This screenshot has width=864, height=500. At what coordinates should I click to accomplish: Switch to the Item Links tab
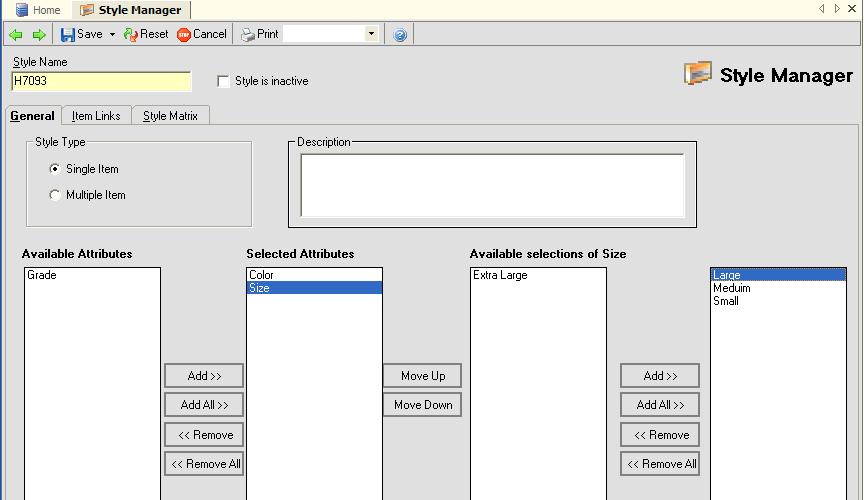(96, 116)
